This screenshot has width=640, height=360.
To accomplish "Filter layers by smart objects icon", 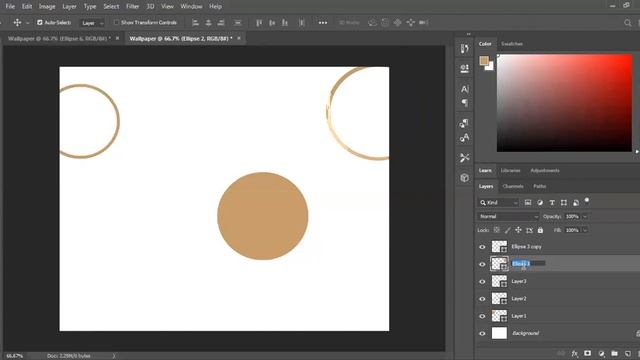I will 576,202.
